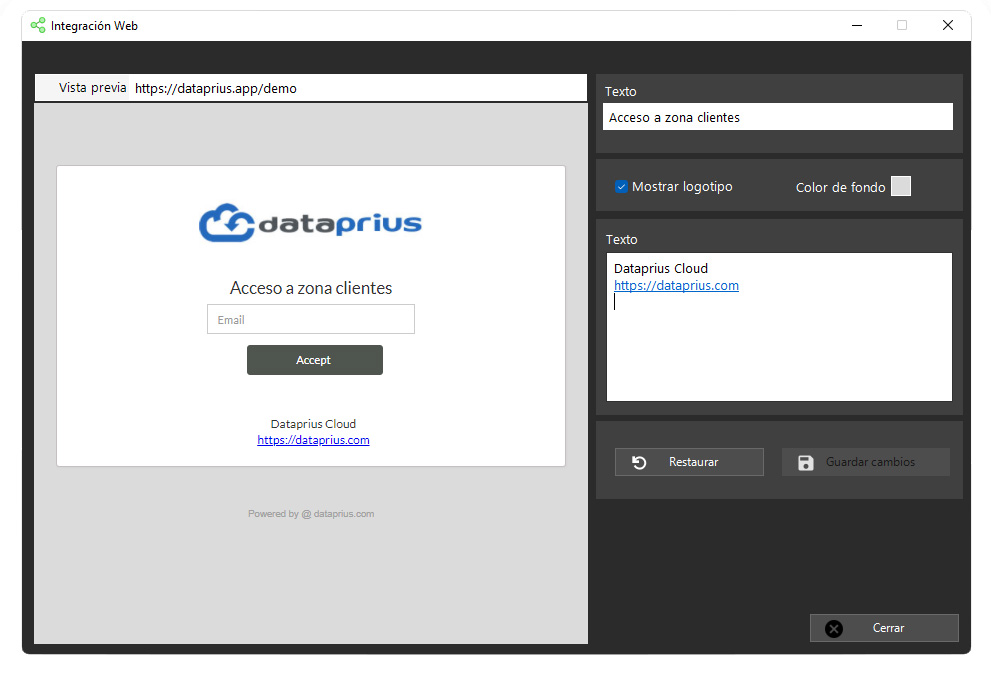The height and width of the screenshot is (674, 991).
Task: Click the Mostrar logotipo label
Action: 682,187
